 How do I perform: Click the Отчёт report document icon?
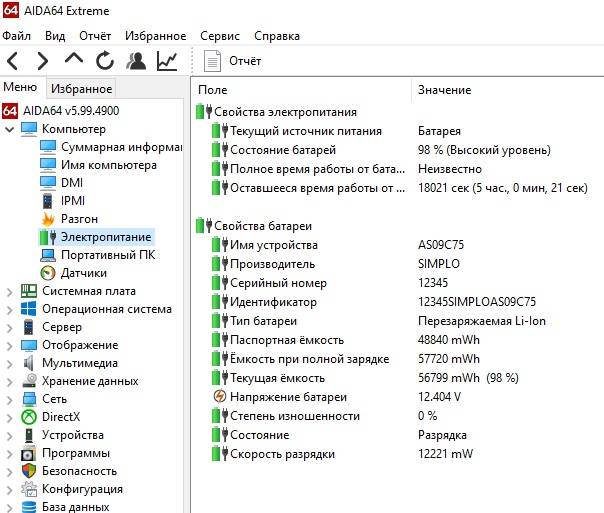pyautogui.click(x=212, y=61)
